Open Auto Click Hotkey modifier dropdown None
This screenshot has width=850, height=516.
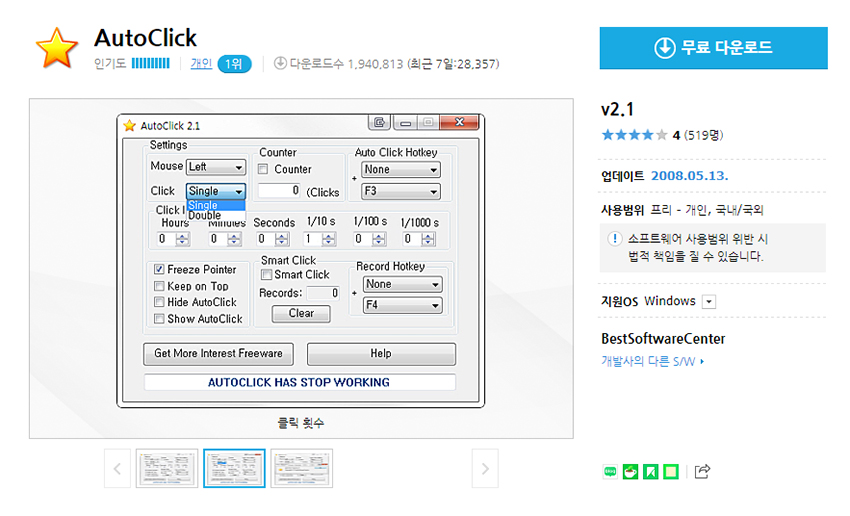point(401,170)
